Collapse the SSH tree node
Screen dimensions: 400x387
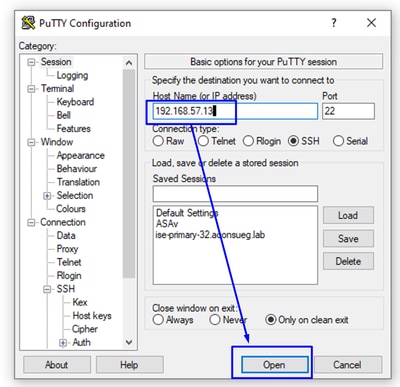pos(47,289)
